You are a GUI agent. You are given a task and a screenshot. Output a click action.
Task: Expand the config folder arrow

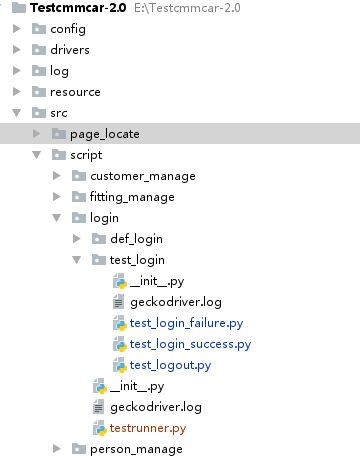coord(16,29)
